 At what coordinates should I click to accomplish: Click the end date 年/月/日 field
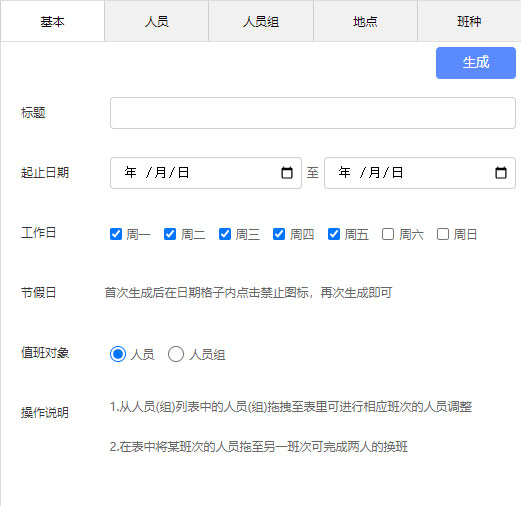point(420,173)
